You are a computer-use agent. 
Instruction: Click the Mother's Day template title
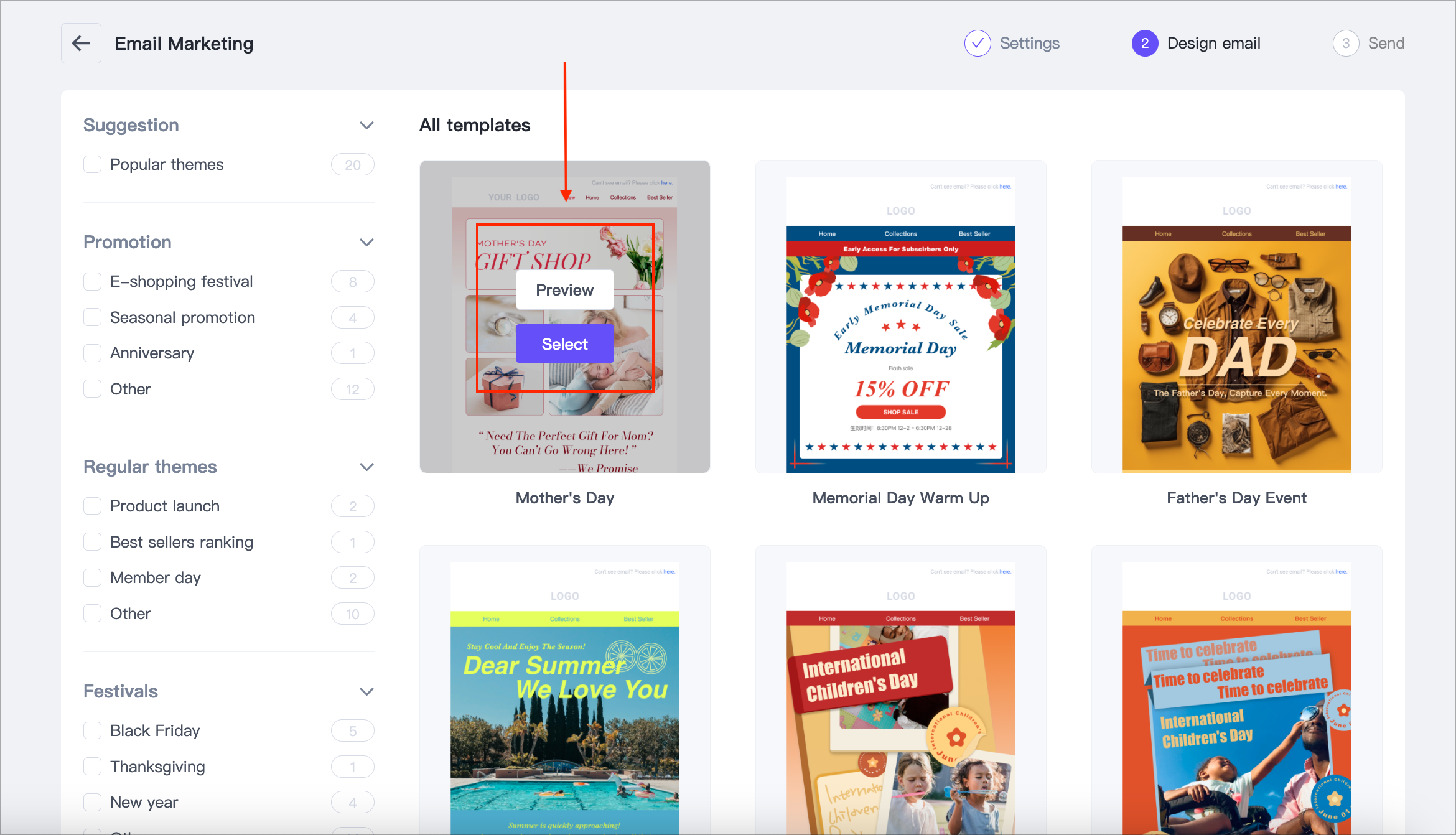click(x=564, y=498)
